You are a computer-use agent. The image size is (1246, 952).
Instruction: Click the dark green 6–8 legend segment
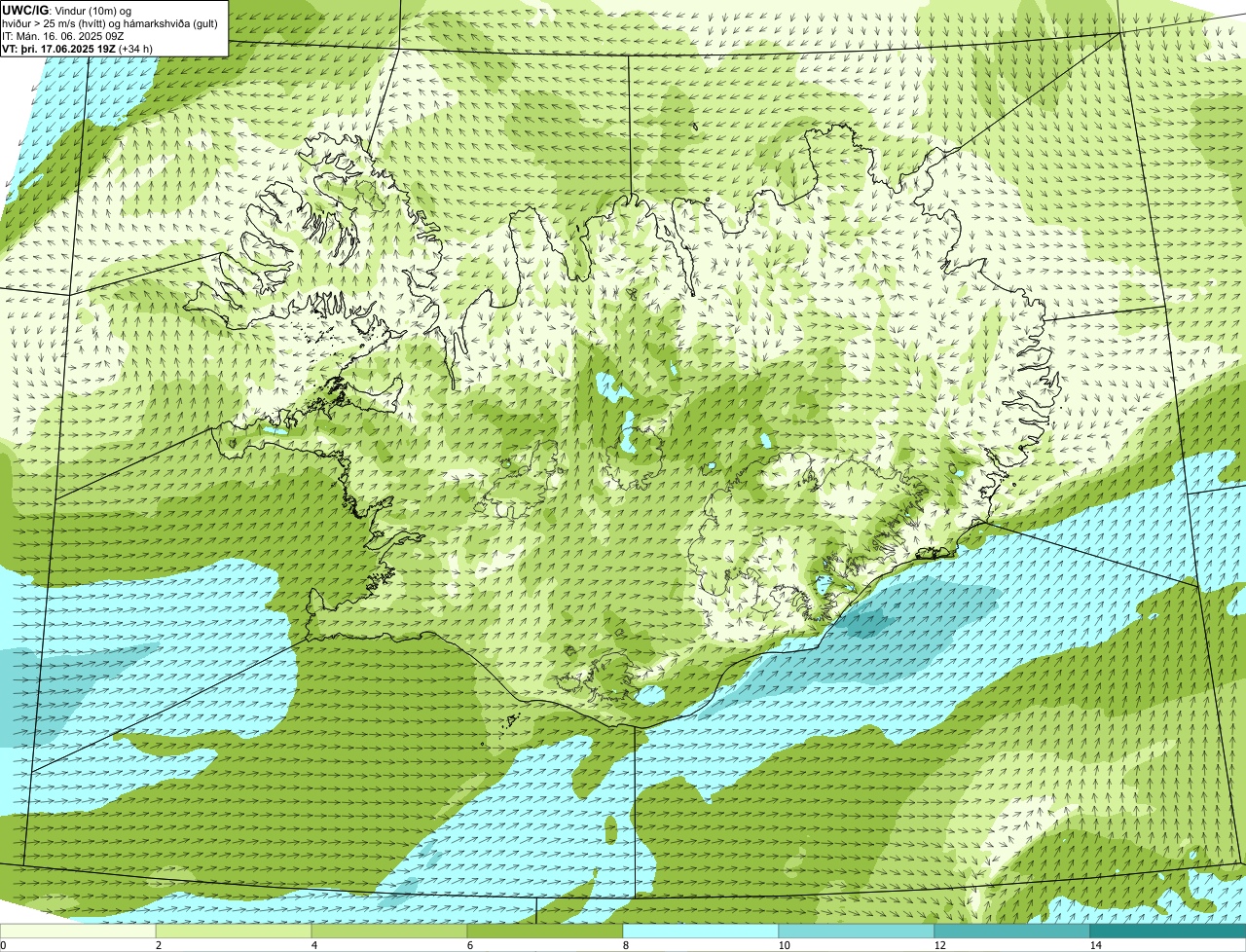coord(545,931)
